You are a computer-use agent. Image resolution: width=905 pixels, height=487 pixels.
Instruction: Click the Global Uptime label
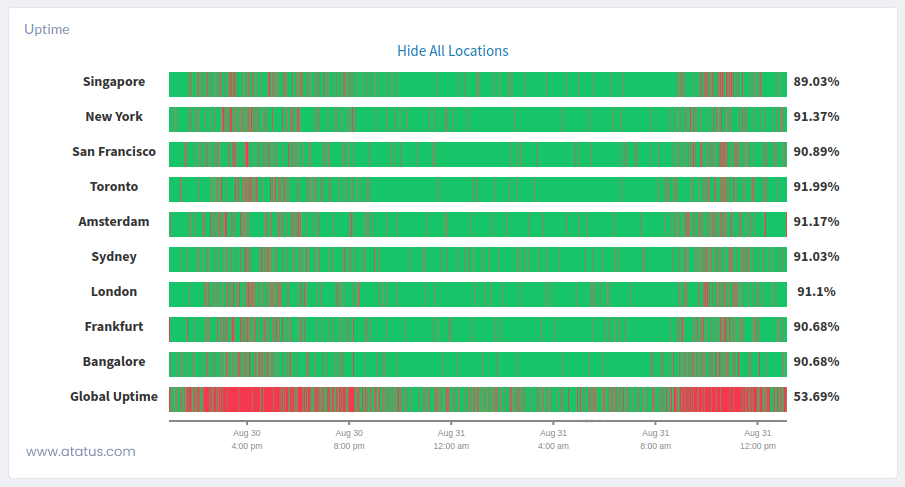point(114,396)
